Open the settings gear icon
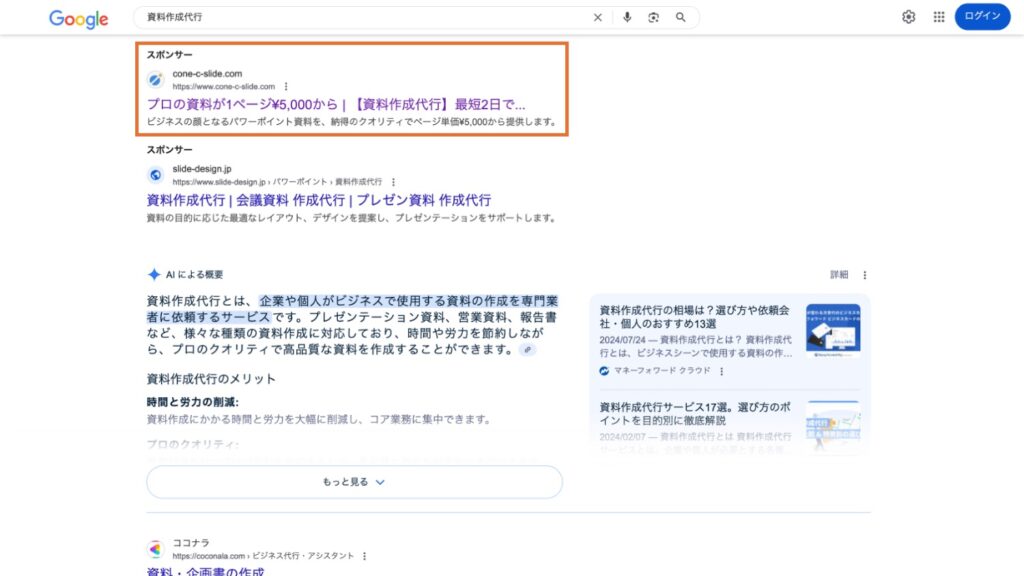The width and height of the screenshot is (1024, 576). [908, 17]
